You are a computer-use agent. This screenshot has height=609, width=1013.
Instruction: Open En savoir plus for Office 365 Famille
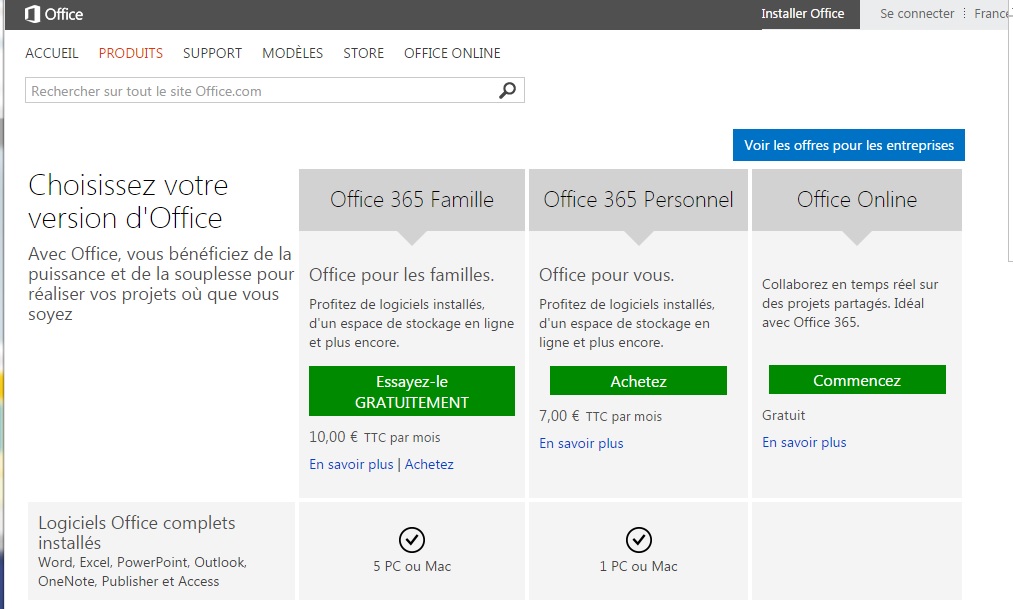[351, 464]
